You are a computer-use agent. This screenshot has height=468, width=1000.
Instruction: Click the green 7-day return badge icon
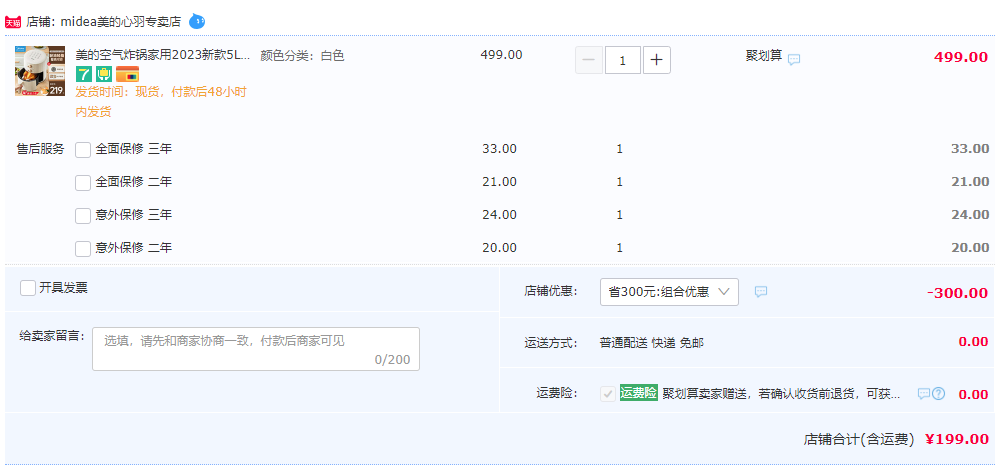[x=84, y=74]
